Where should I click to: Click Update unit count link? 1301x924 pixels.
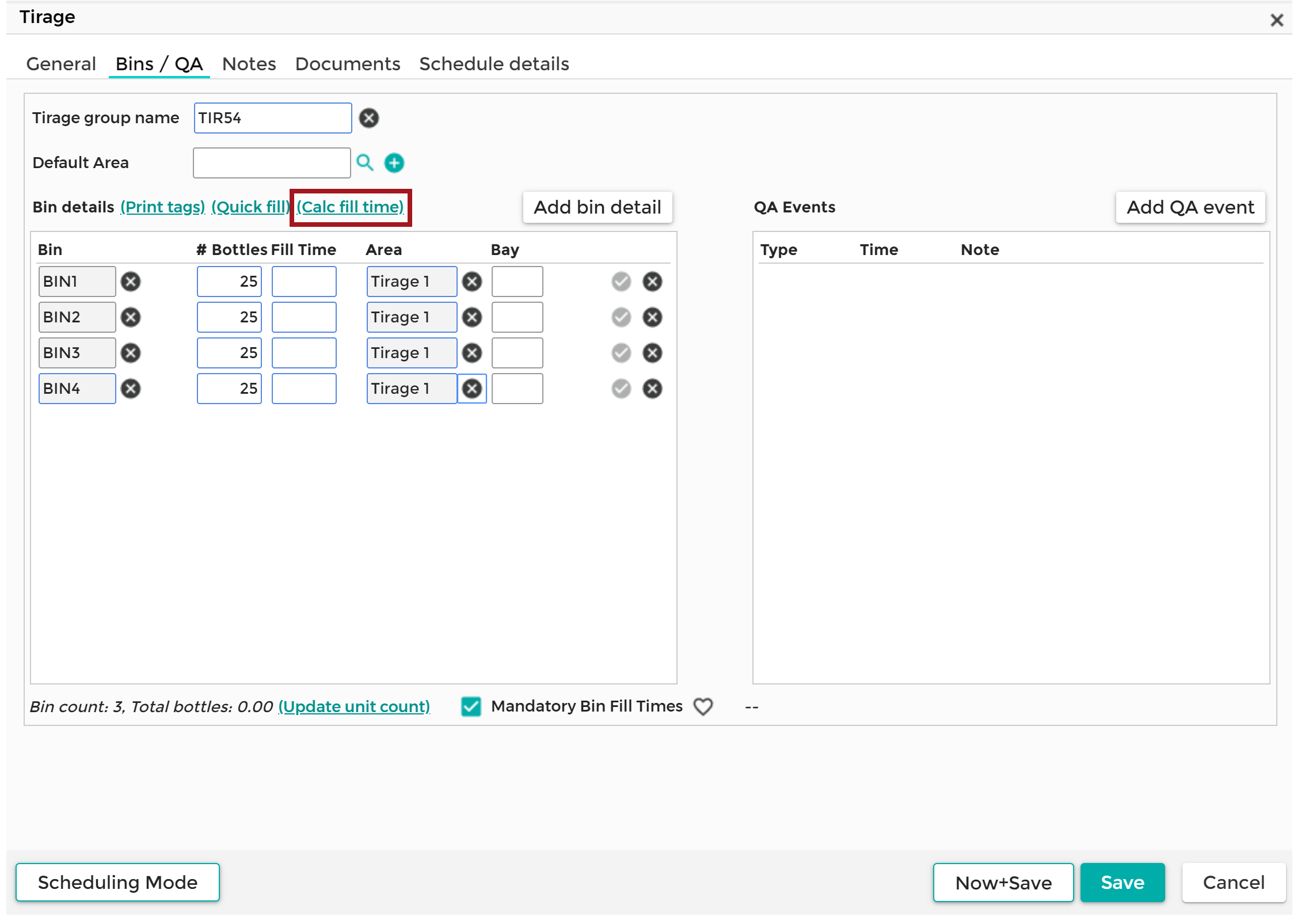[x=354, y=707]
